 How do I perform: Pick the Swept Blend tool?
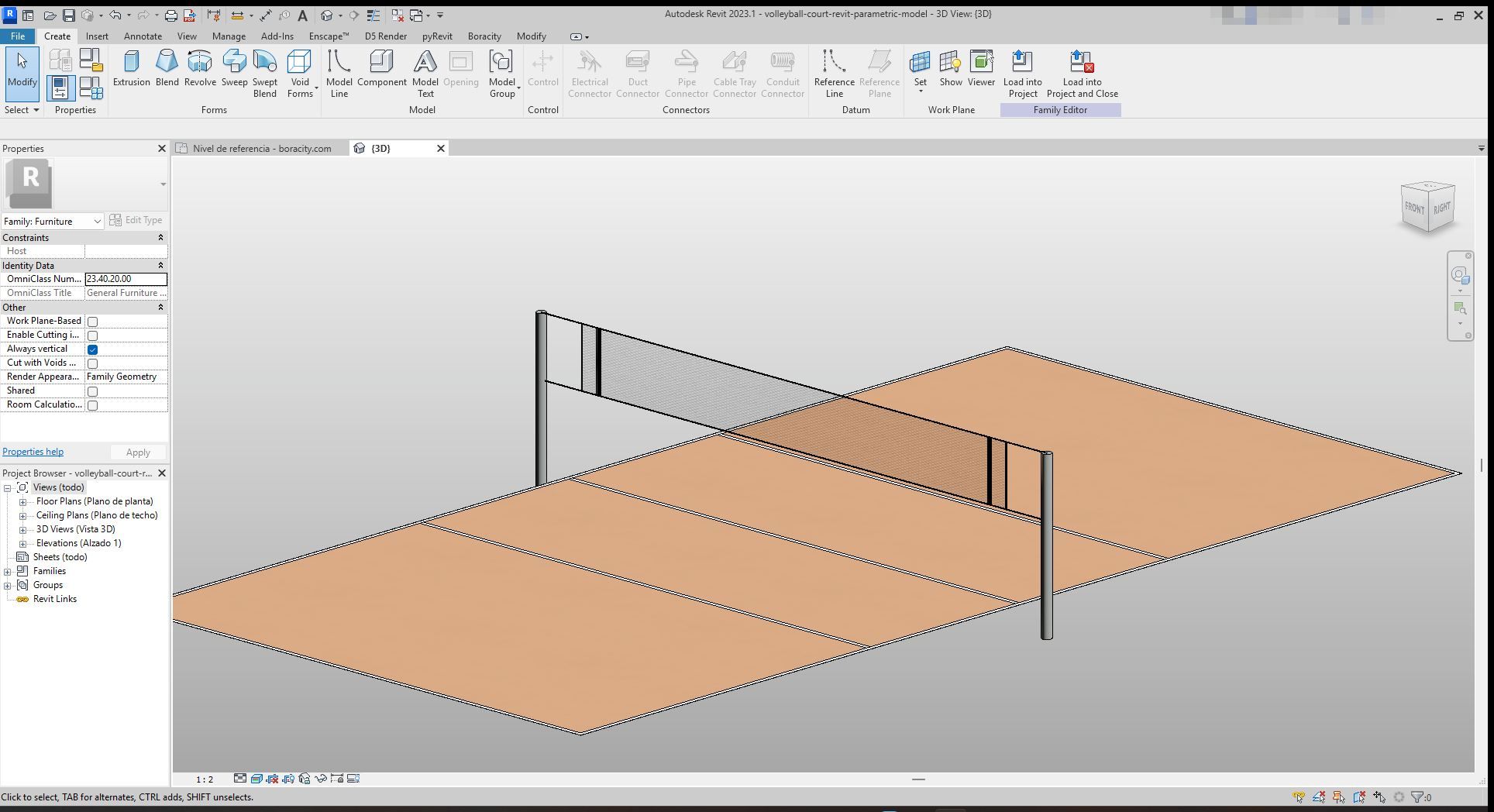(x=264, y=74)
